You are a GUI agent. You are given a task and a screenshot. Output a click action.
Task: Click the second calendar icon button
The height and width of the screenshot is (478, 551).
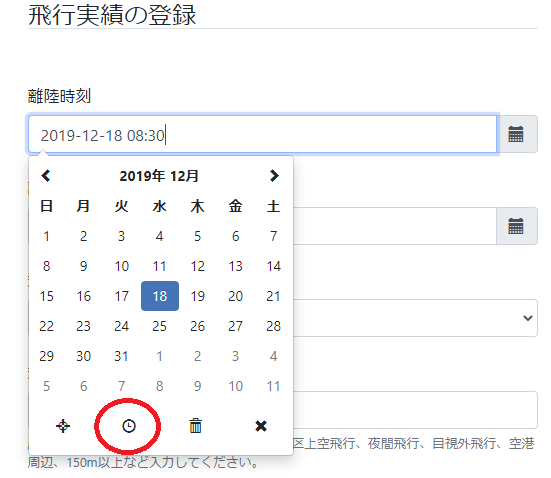point(517,226)
